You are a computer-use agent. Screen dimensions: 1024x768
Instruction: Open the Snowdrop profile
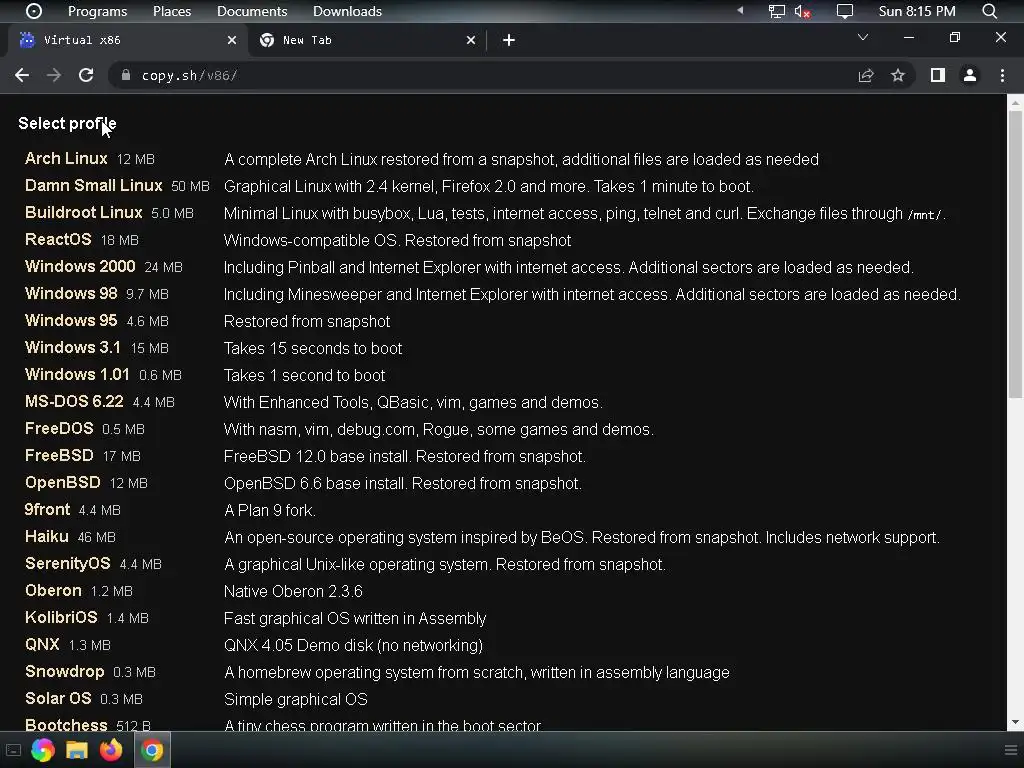click(64, 671)
